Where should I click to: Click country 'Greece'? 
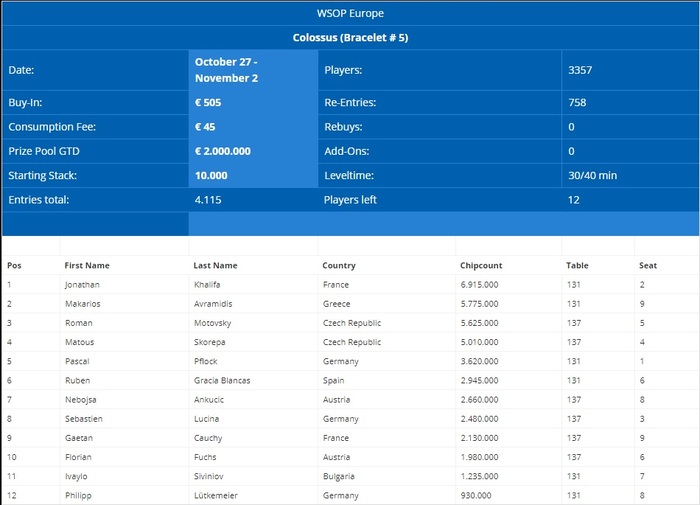tap(337, 304)
